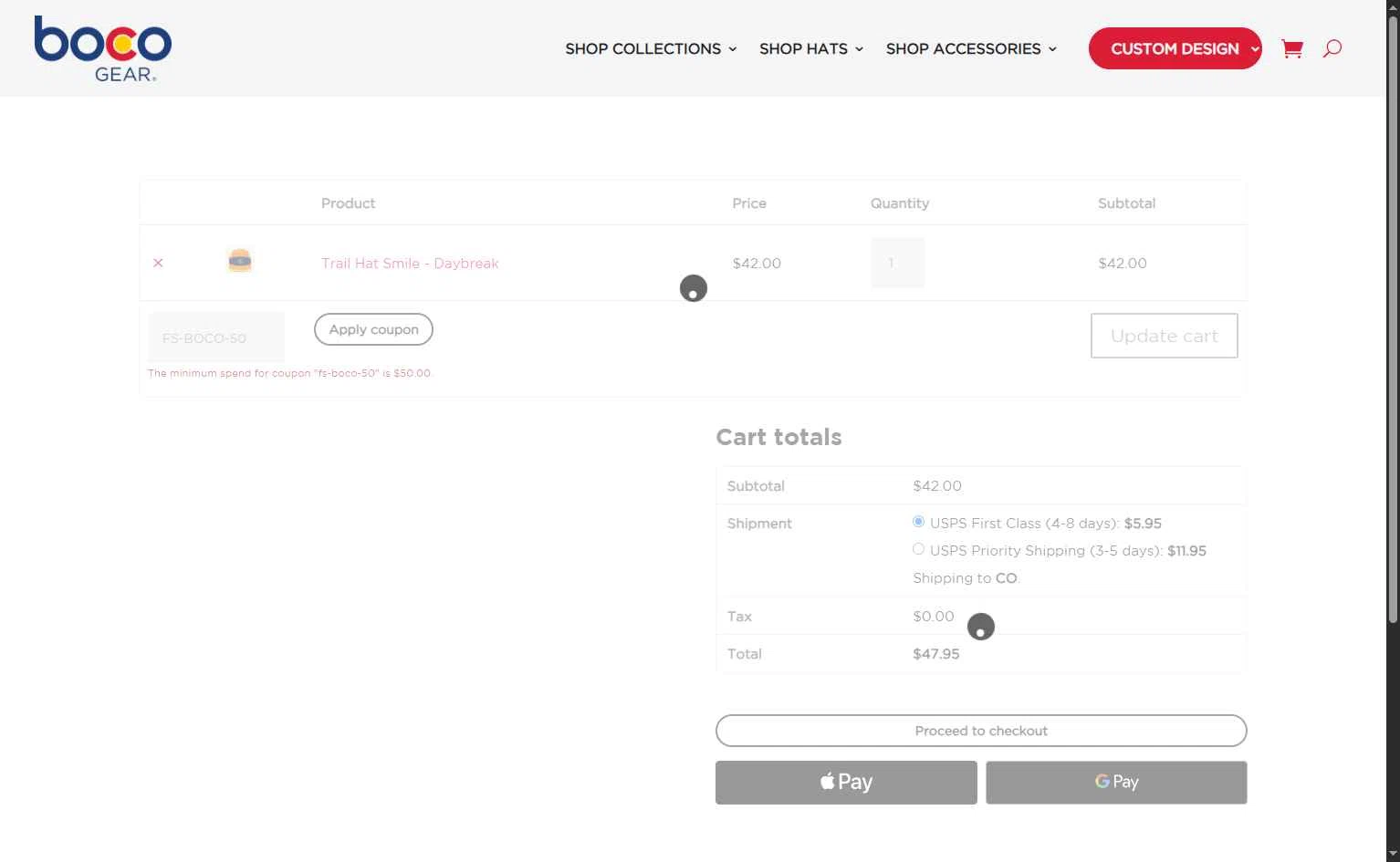The width and height of the screenshot is (1400, 862).
Task: Click the Shipment row label
Action: [x=759, y=524]
